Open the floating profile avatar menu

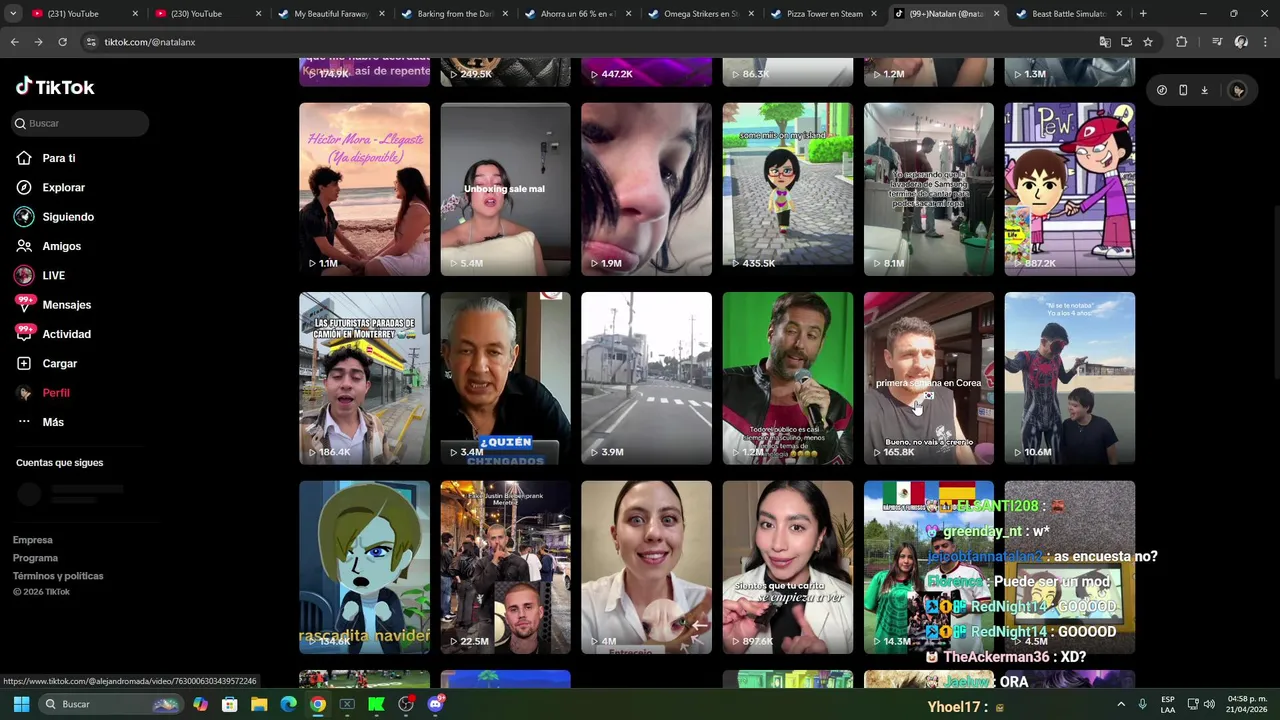point(1238,90)
